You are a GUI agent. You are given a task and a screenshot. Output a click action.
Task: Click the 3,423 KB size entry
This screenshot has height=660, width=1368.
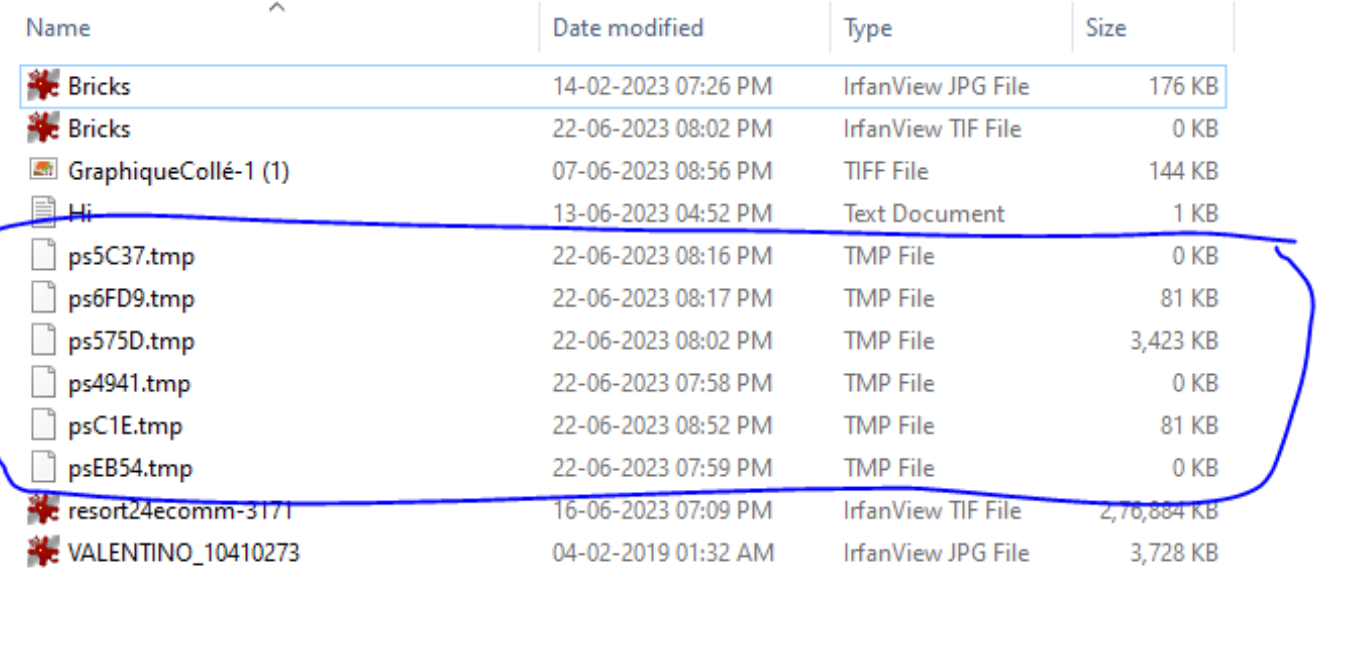point(1174,341)
